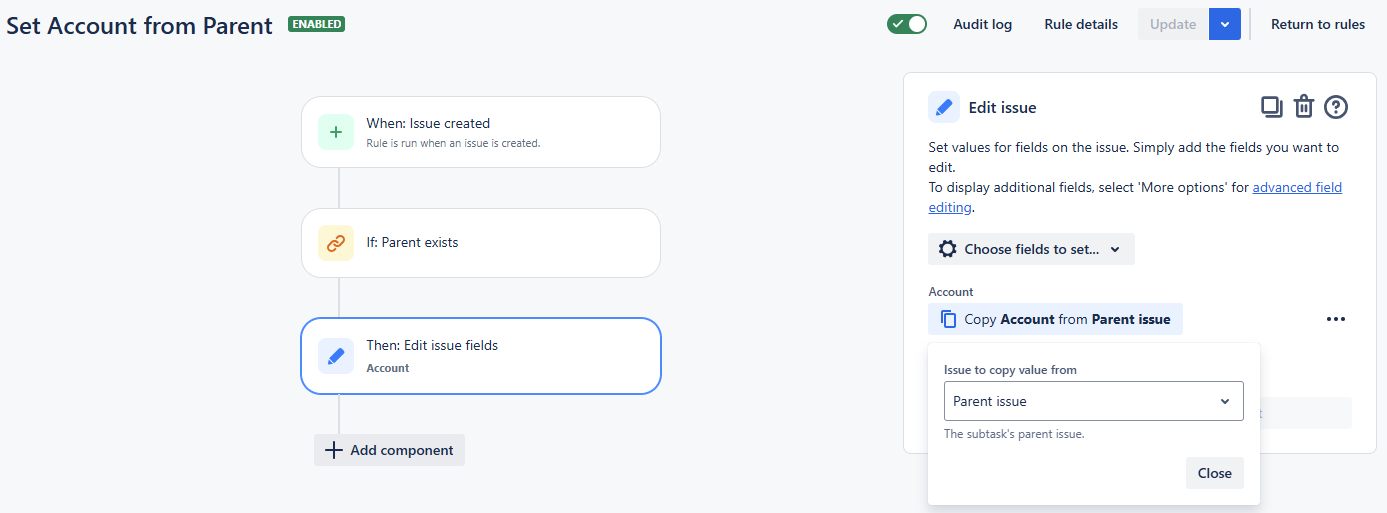1387x513 pixels.
Task: Open help via question mark icon
Action: (x=1336, y=107)
